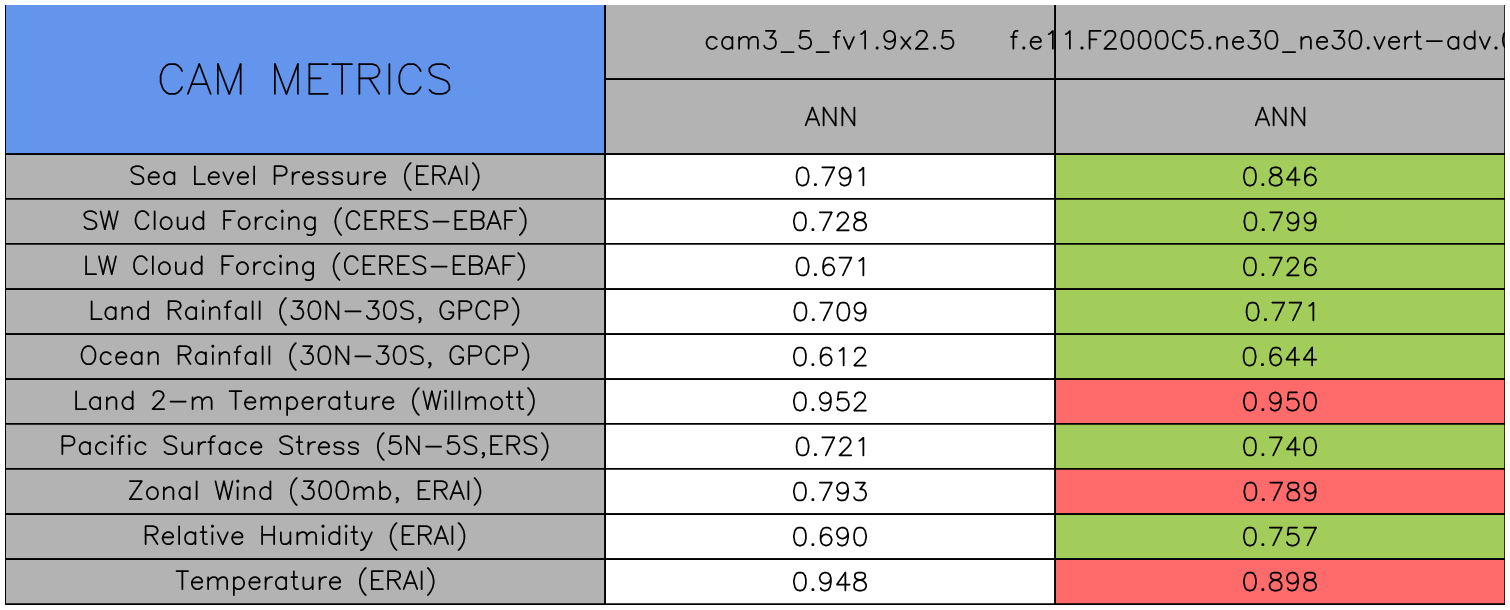Select the cam3_5_fv1.9x2.5 column header
Screen dimensions: 1510x610
[x=830, y=42]
